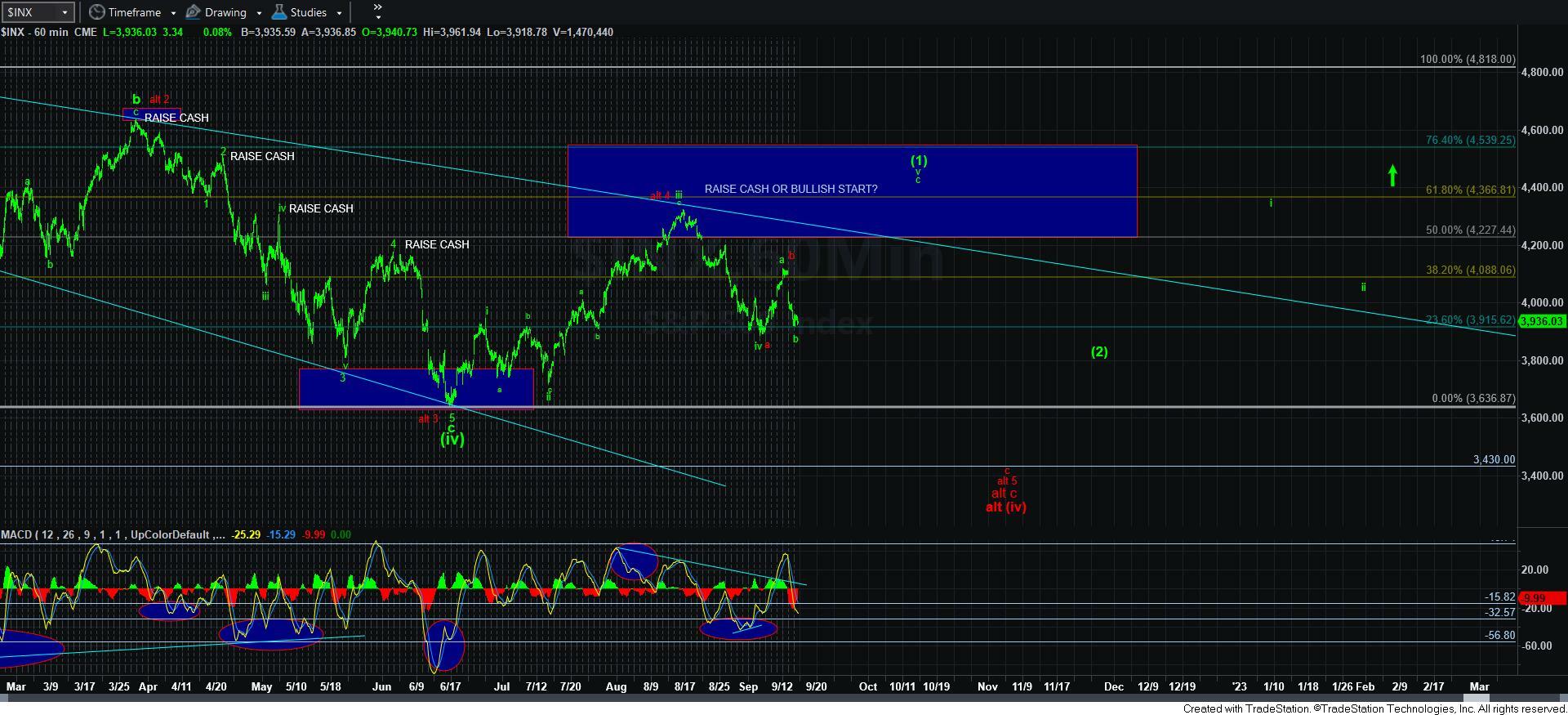1568x715 pixels.
Task: Expand the Drawing dropdown arrow
Action: (x=259, y=13)
